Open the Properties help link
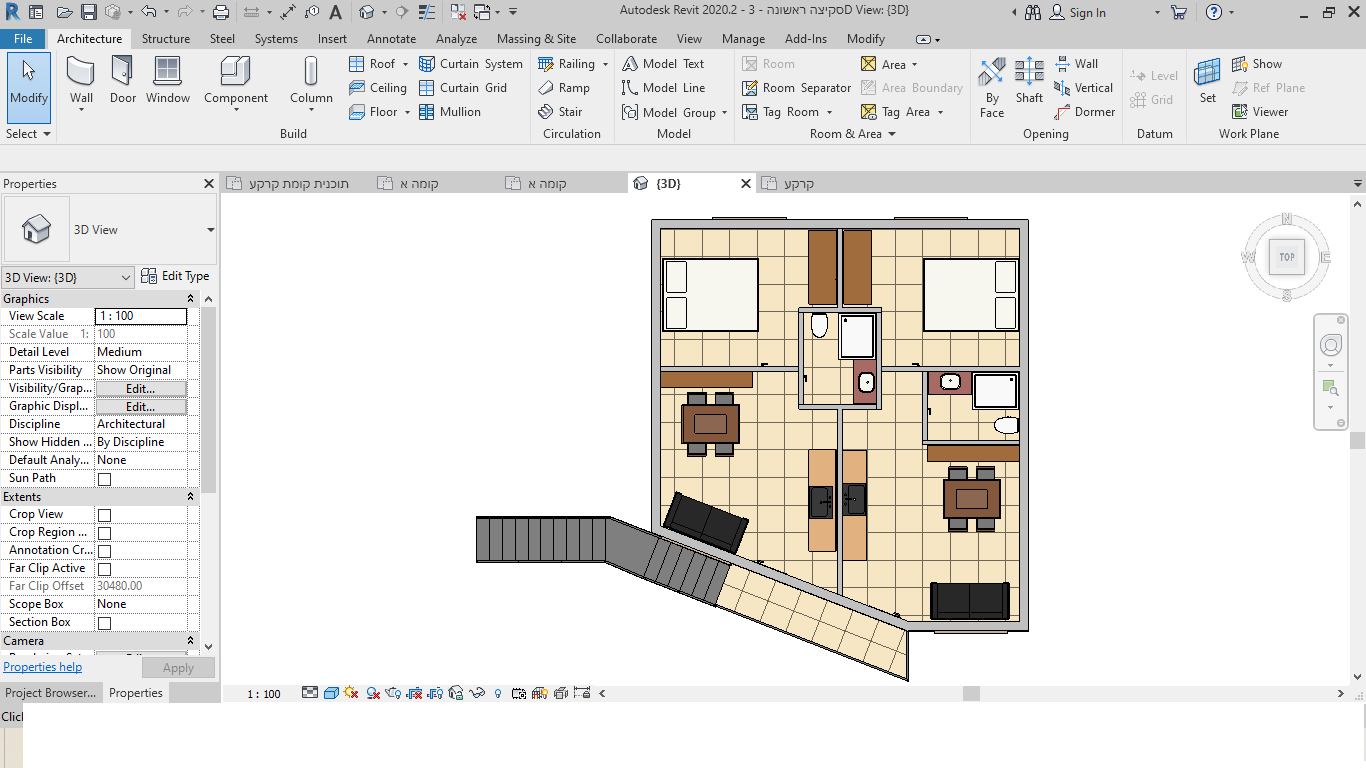Screen dimensions: 1366x768 43,667
